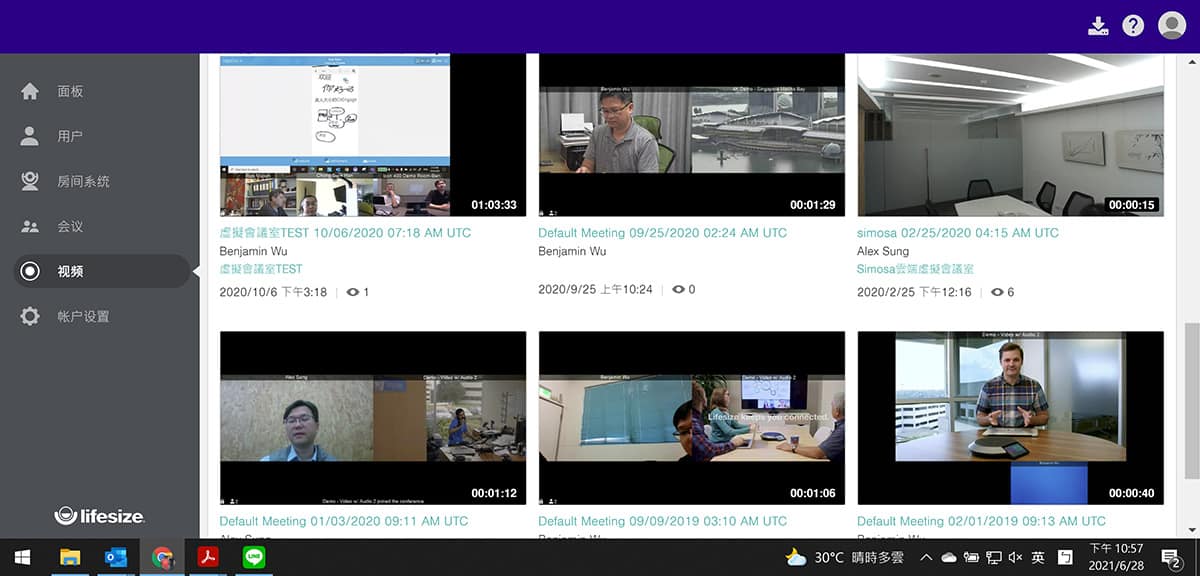Click the 00:00:15 duration badge
This screenshot has height=576, width=1200.
(x=1132, y=205)
